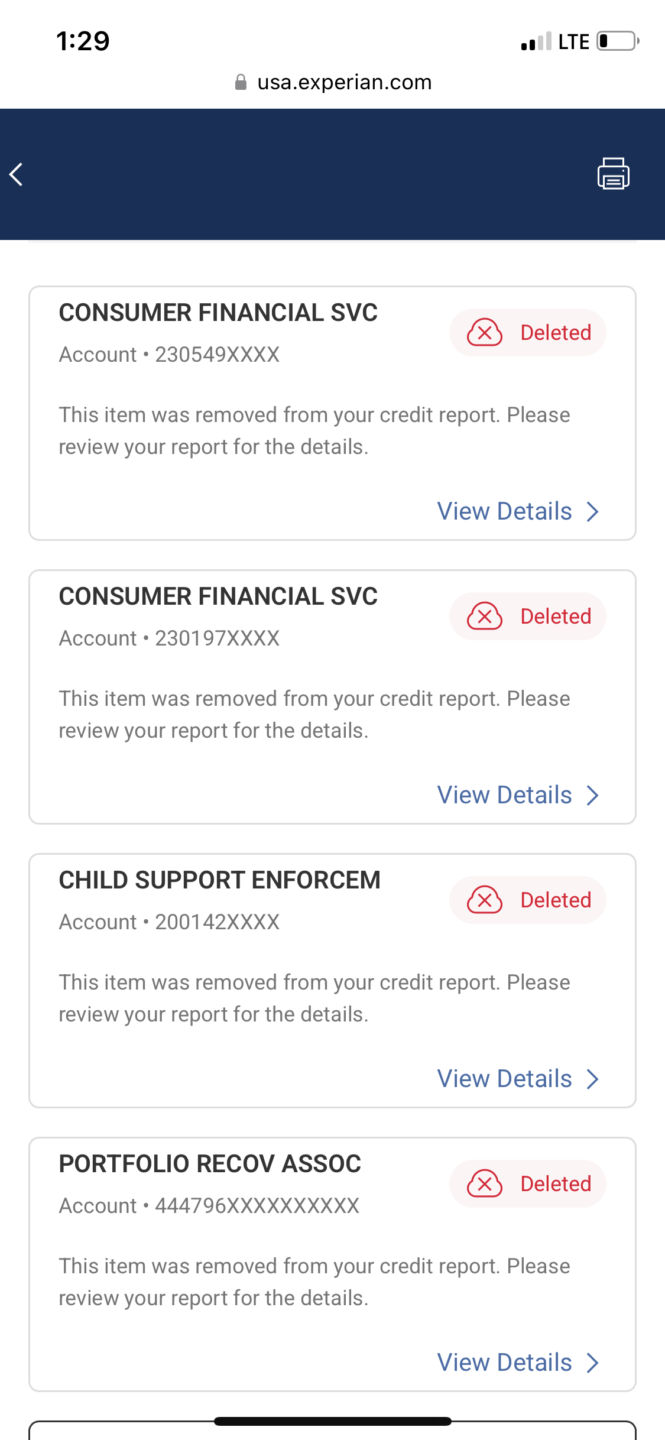Tap the battery icon in status bar

pos(617,42)
